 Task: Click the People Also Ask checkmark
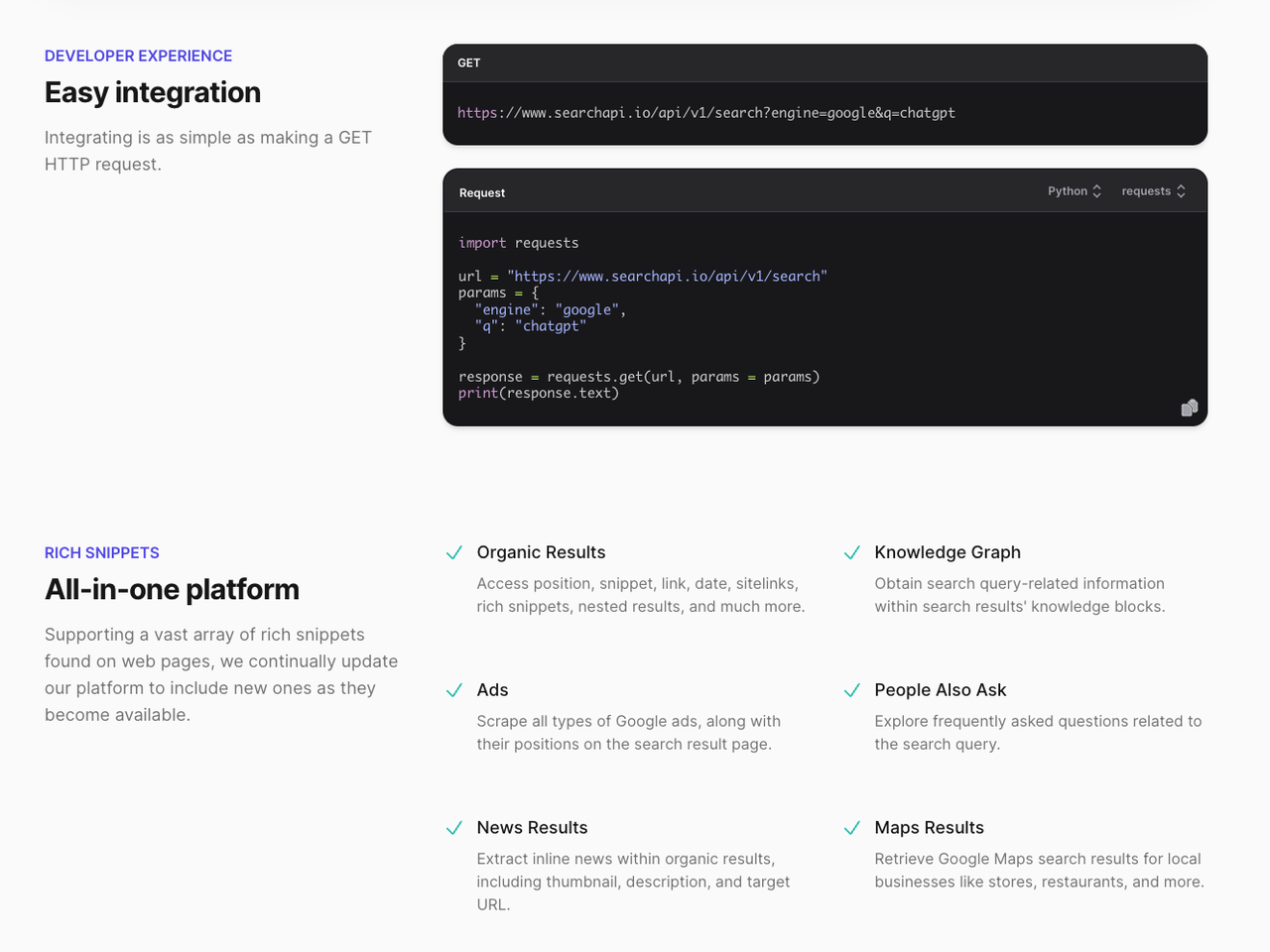[851, 690]
